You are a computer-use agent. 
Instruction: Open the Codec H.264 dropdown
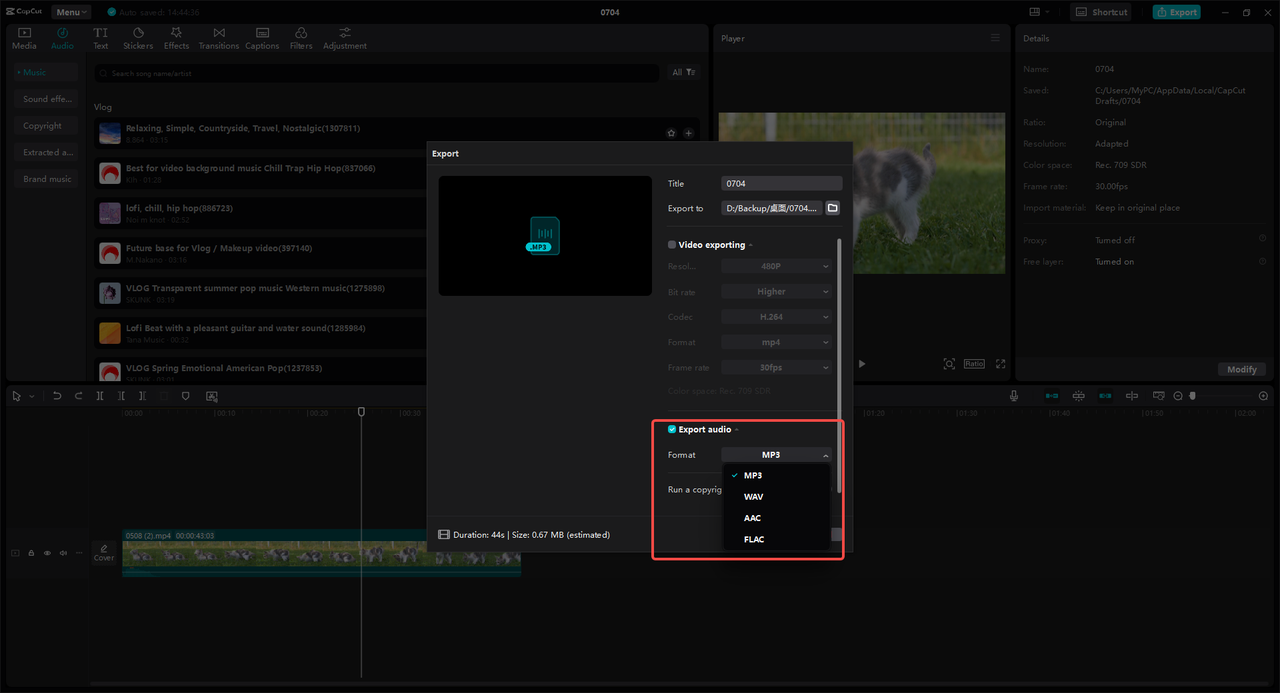tap(776, 317)
